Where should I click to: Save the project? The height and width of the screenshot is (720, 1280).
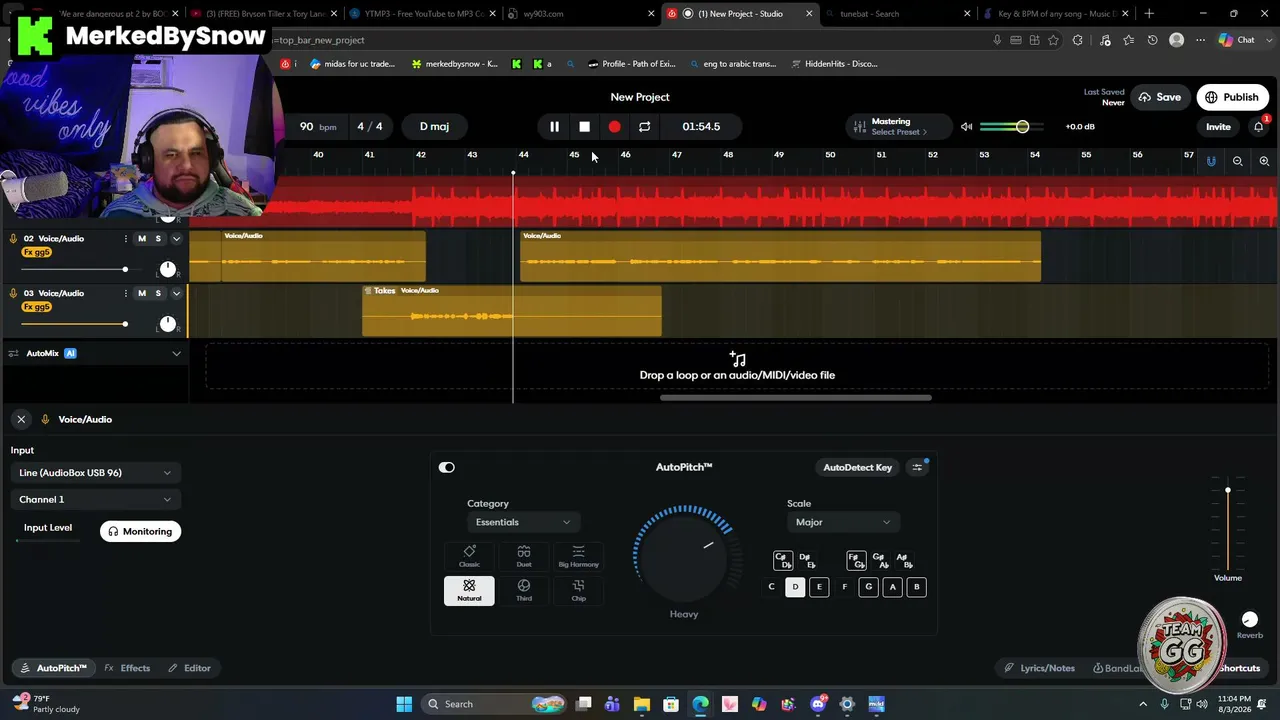pos(1160,97)
